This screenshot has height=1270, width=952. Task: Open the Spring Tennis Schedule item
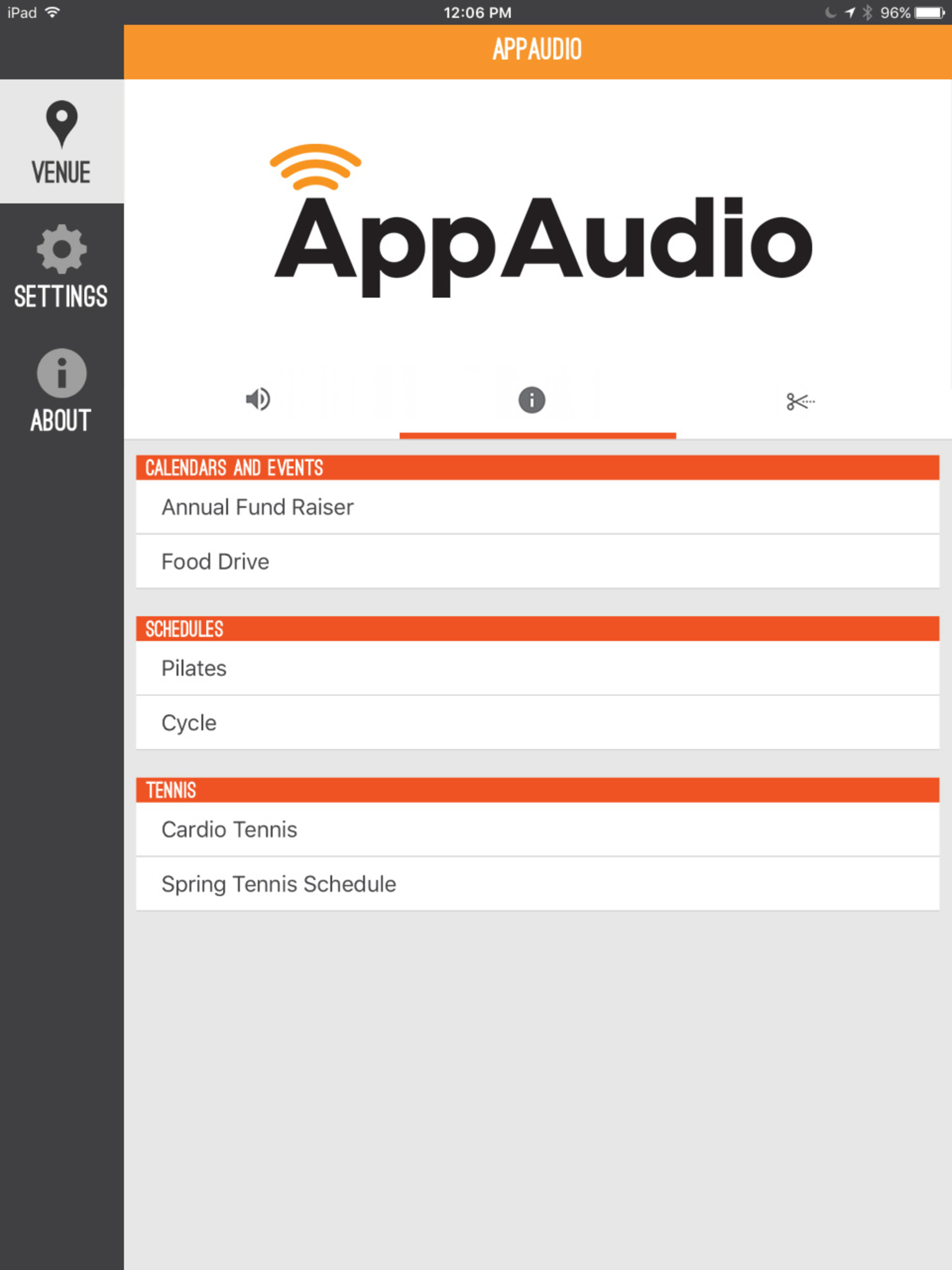point(537,884)
